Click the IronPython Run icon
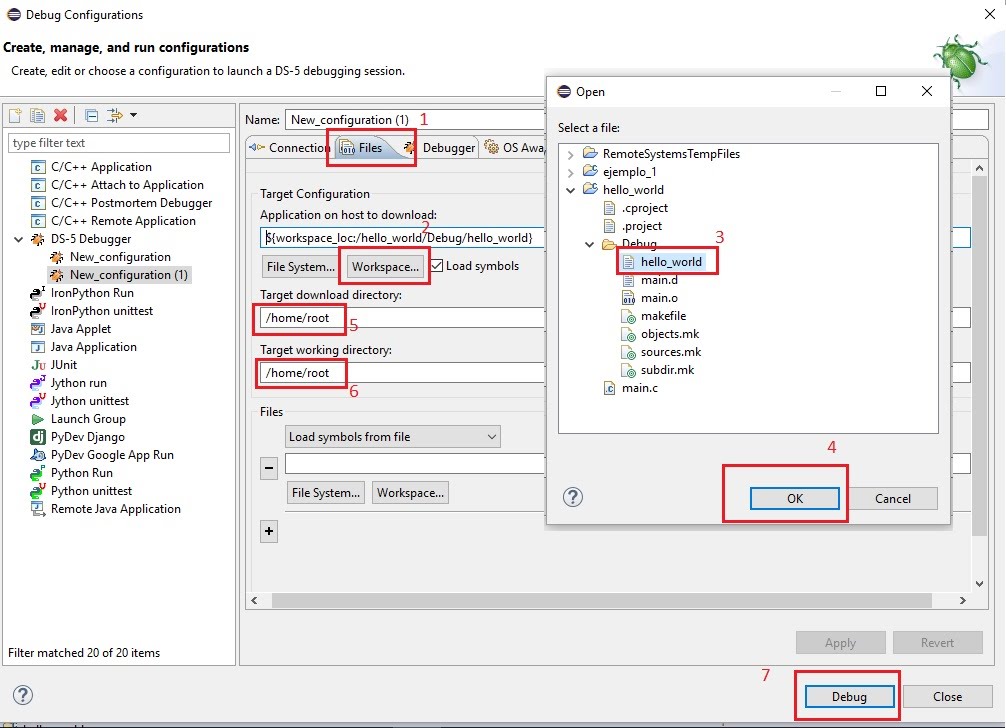 pos(38,293)
